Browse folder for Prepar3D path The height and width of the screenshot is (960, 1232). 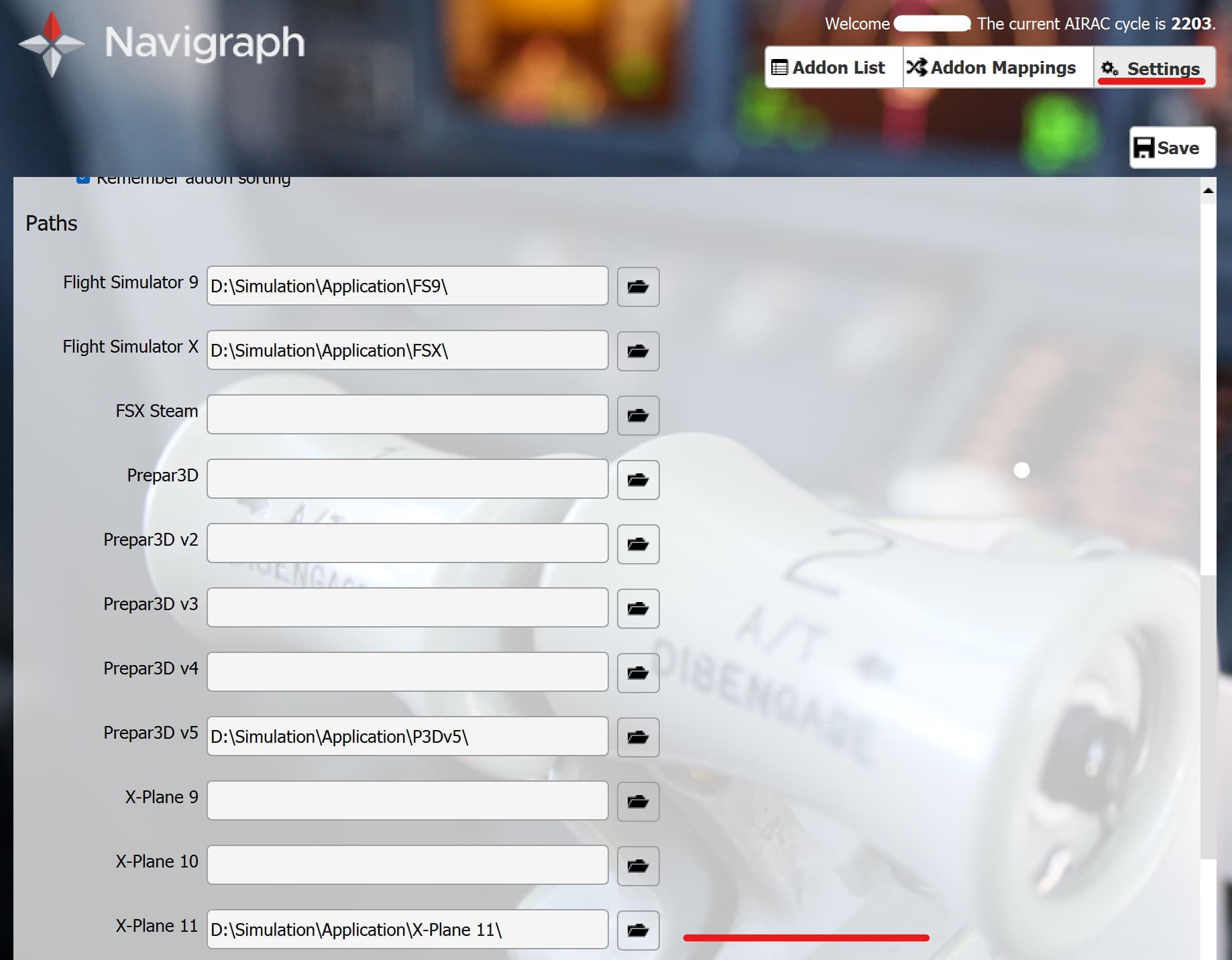pyautogui.click(x=638, y=480)
